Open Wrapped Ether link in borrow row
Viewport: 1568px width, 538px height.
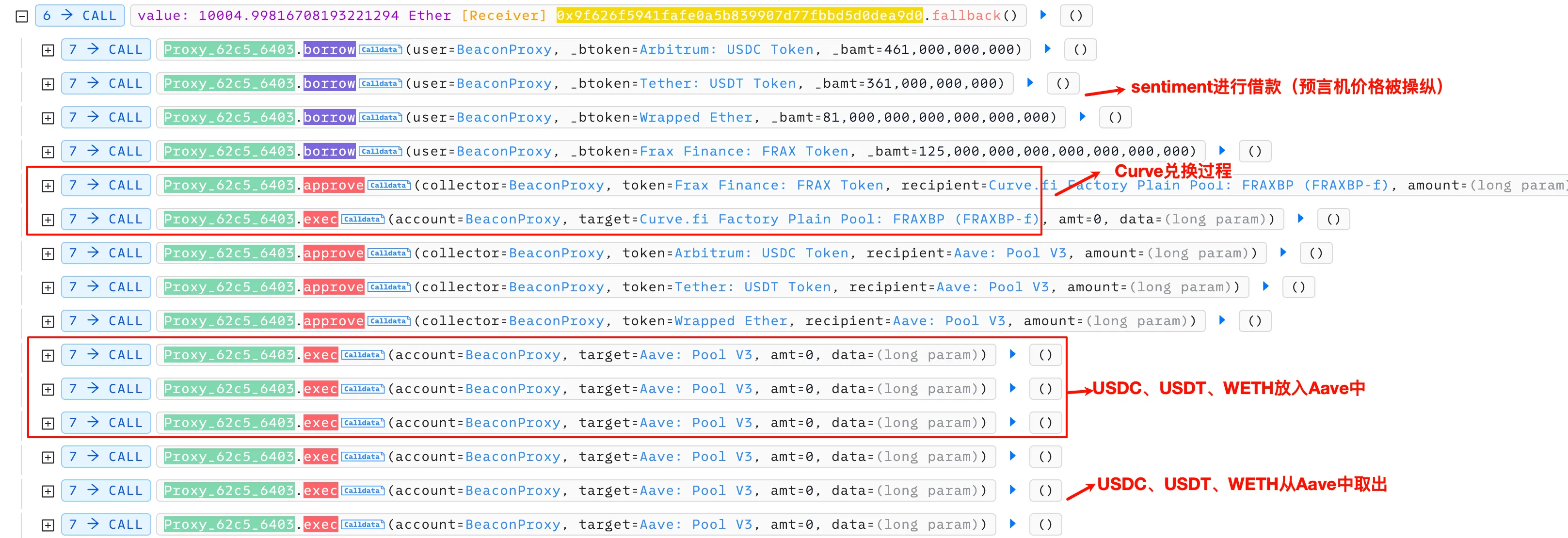696,117
